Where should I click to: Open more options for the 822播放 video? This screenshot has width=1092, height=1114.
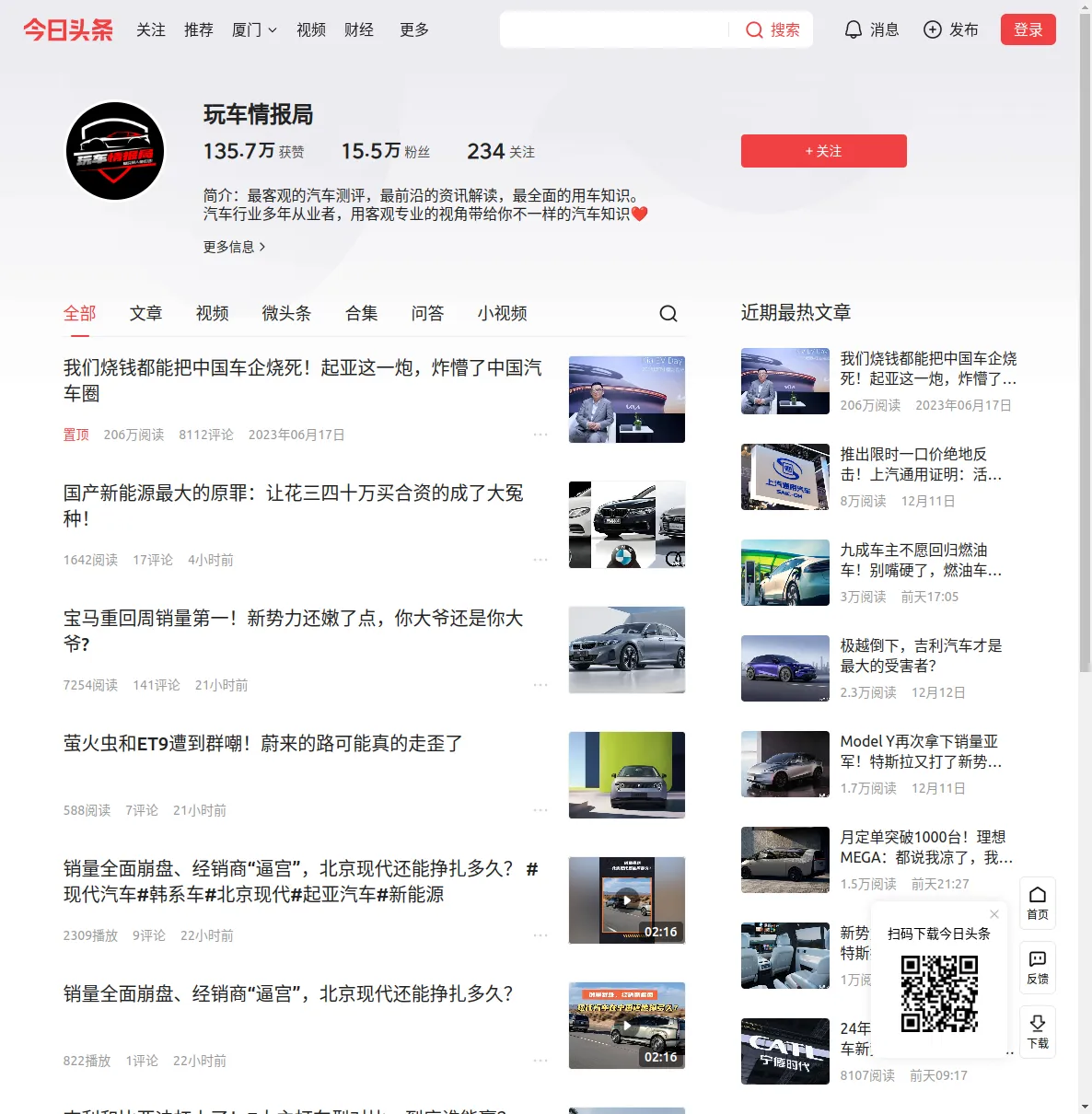pyautogui.click(x=540, y=1061)
